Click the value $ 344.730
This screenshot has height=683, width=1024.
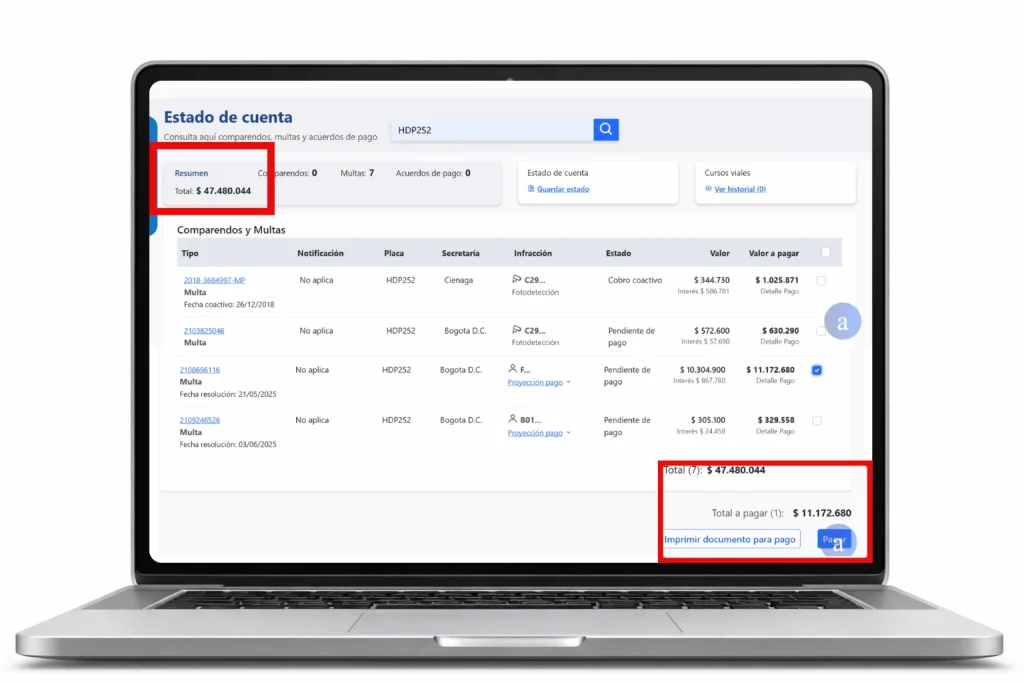point(711,279)
